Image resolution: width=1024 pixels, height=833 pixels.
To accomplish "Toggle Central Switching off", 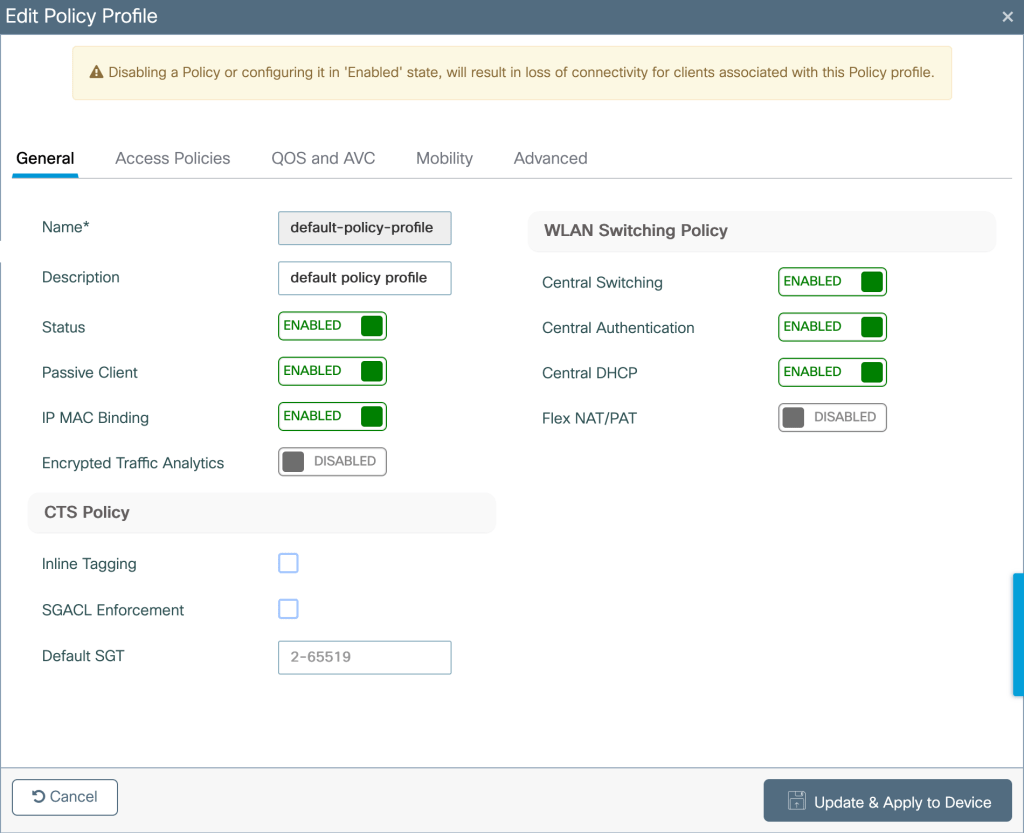I will click(x=832, y=282).
